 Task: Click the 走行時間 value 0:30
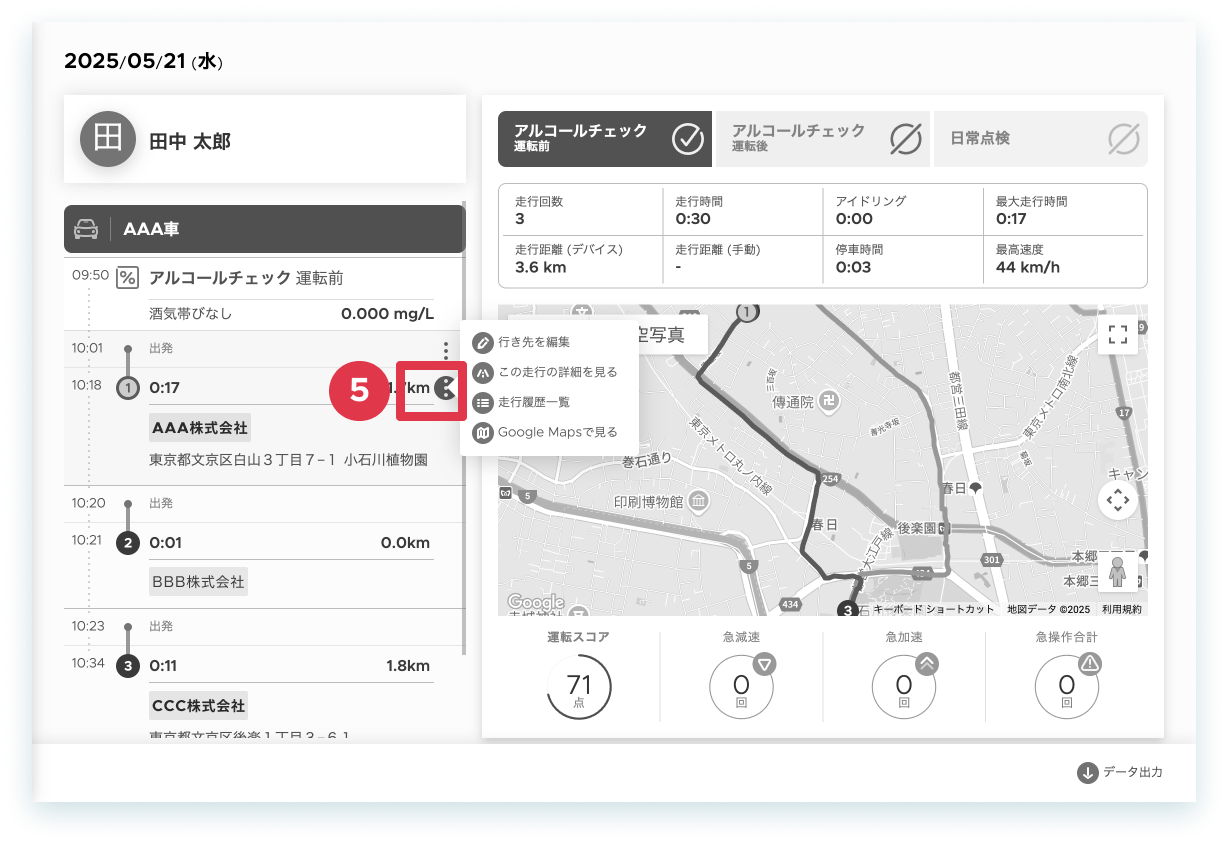tap(693, 219)
